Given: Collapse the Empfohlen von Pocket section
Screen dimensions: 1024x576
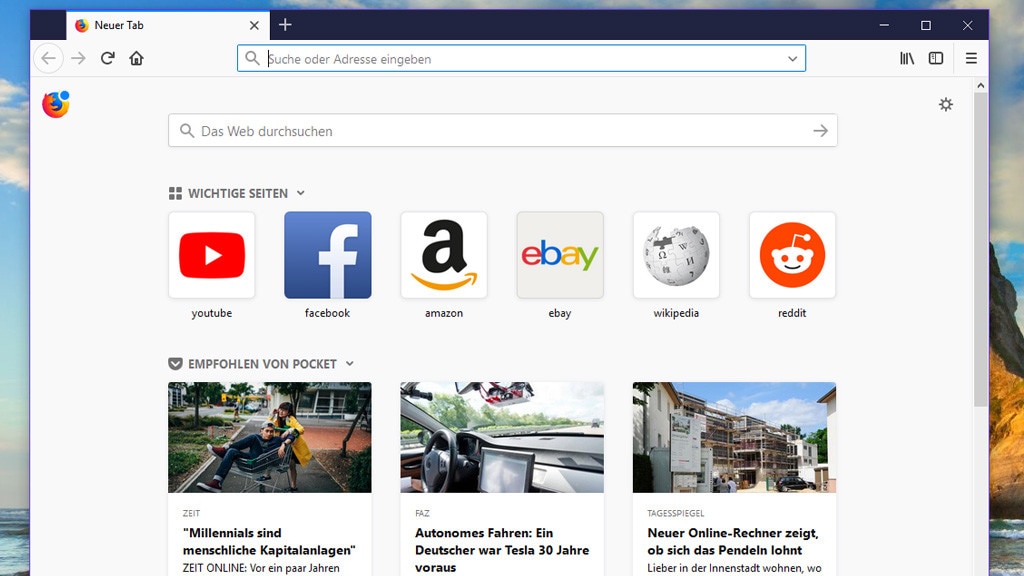Looking at the screenshot, I should (350, 364).
